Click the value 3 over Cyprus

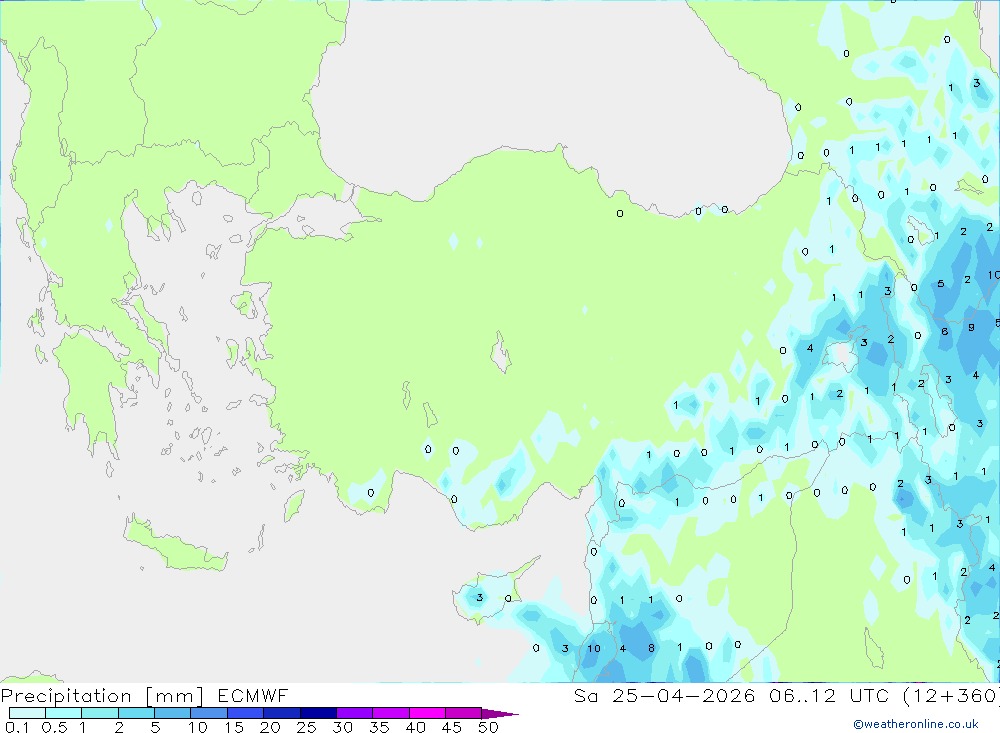click(480, 598)
